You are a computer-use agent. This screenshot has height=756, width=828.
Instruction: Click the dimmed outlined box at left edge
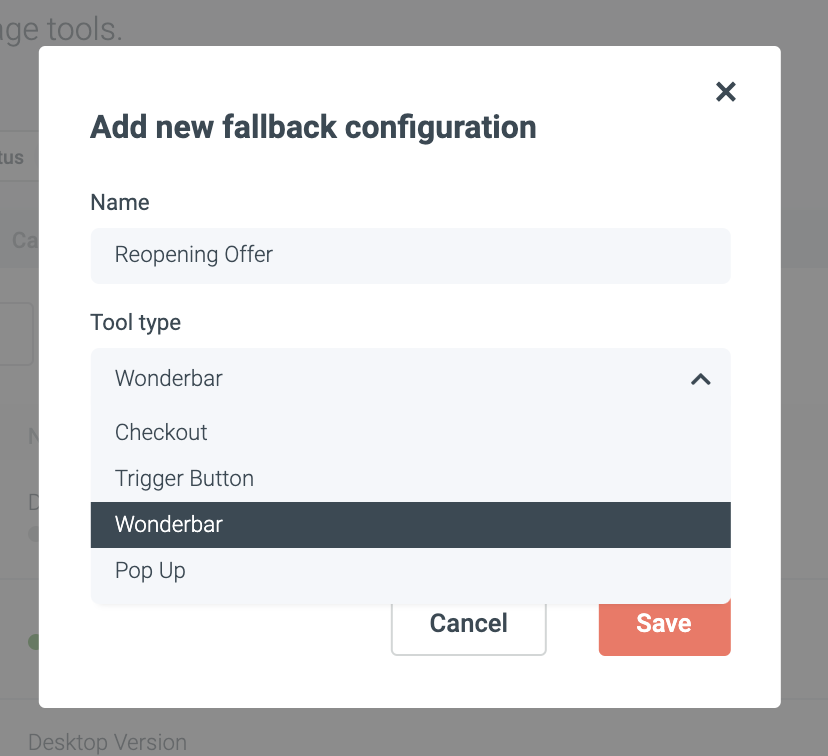click(18, 334)
